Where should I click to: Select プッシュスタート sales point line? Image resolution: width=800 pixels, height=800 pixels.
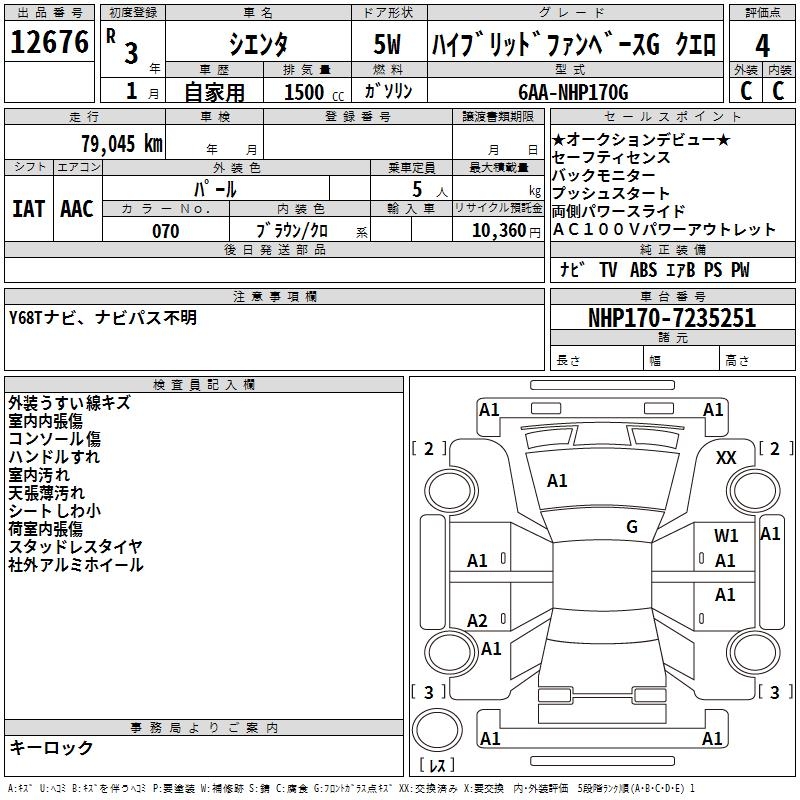click(611, 193)
